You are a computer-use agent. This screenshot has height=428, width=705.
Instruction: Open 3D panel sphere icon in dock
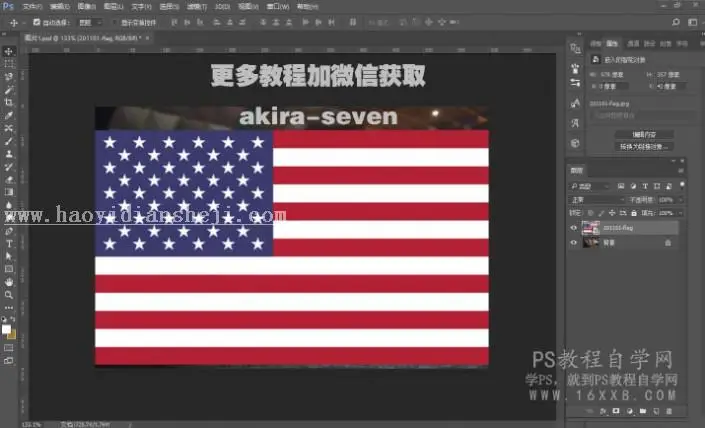pyautogui.click(x=575, y=143)
